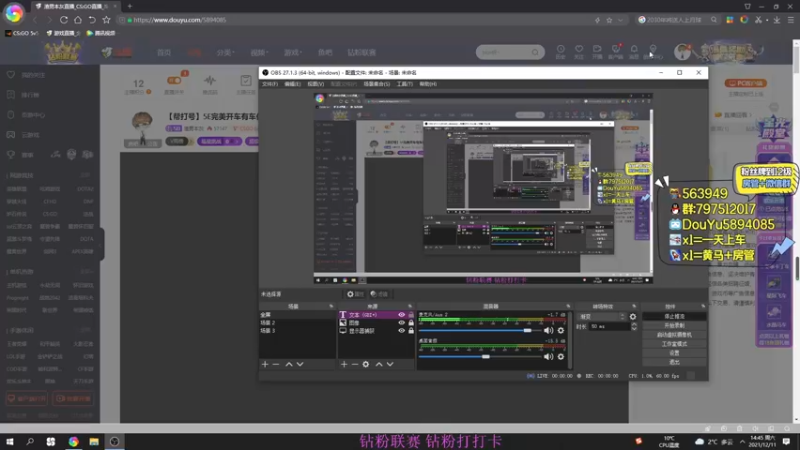
Task: Open Douyu follow heart icon in header
Action: [x=579, y=51]
